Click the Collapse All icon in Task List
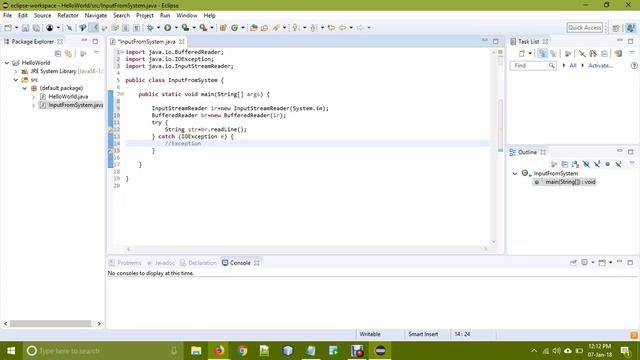This screenshot has width=640, height=360. tap(604, 53)
